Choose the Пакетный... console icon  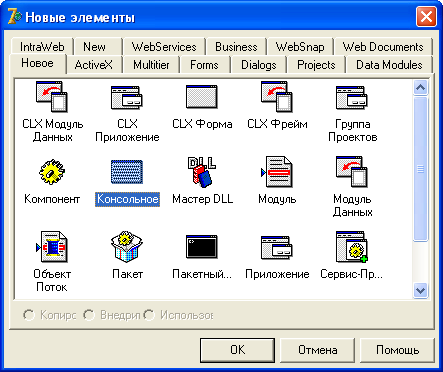202,247
